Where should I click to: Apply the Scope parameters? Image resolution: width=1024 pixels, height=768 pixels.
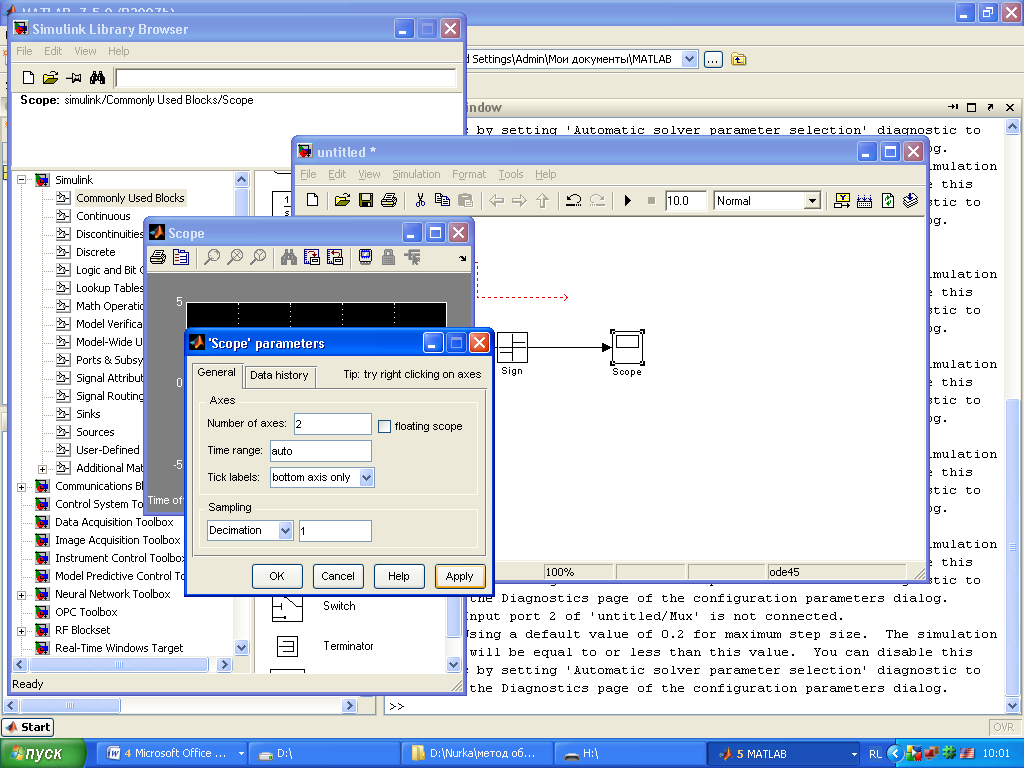coord(460,576)
